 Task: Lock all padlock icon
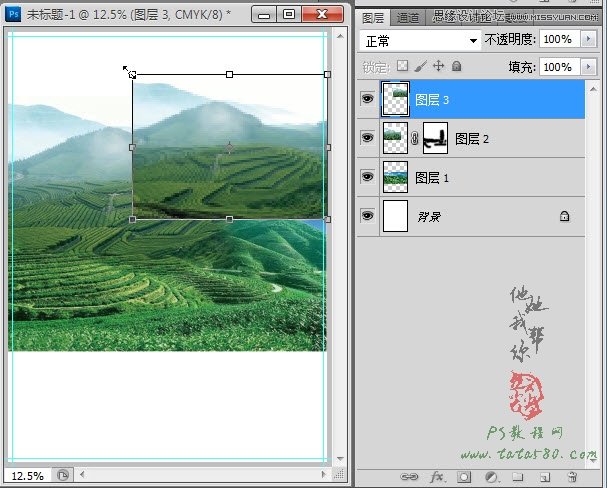click(x=456, y=66)
